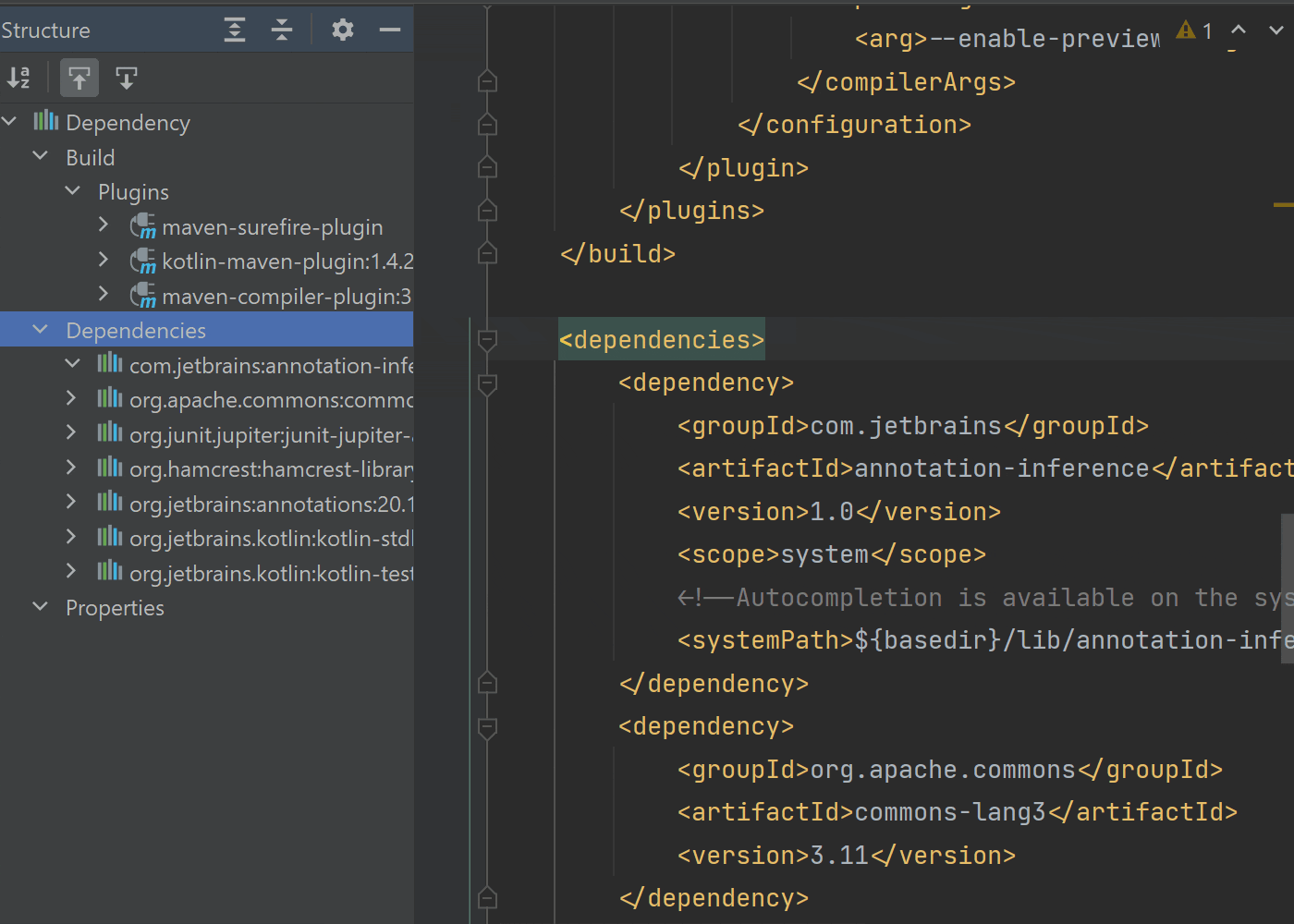Viewport: 1294px width, 924px height.
Task: Collapse the Build tree node
Action: point(40,156)
